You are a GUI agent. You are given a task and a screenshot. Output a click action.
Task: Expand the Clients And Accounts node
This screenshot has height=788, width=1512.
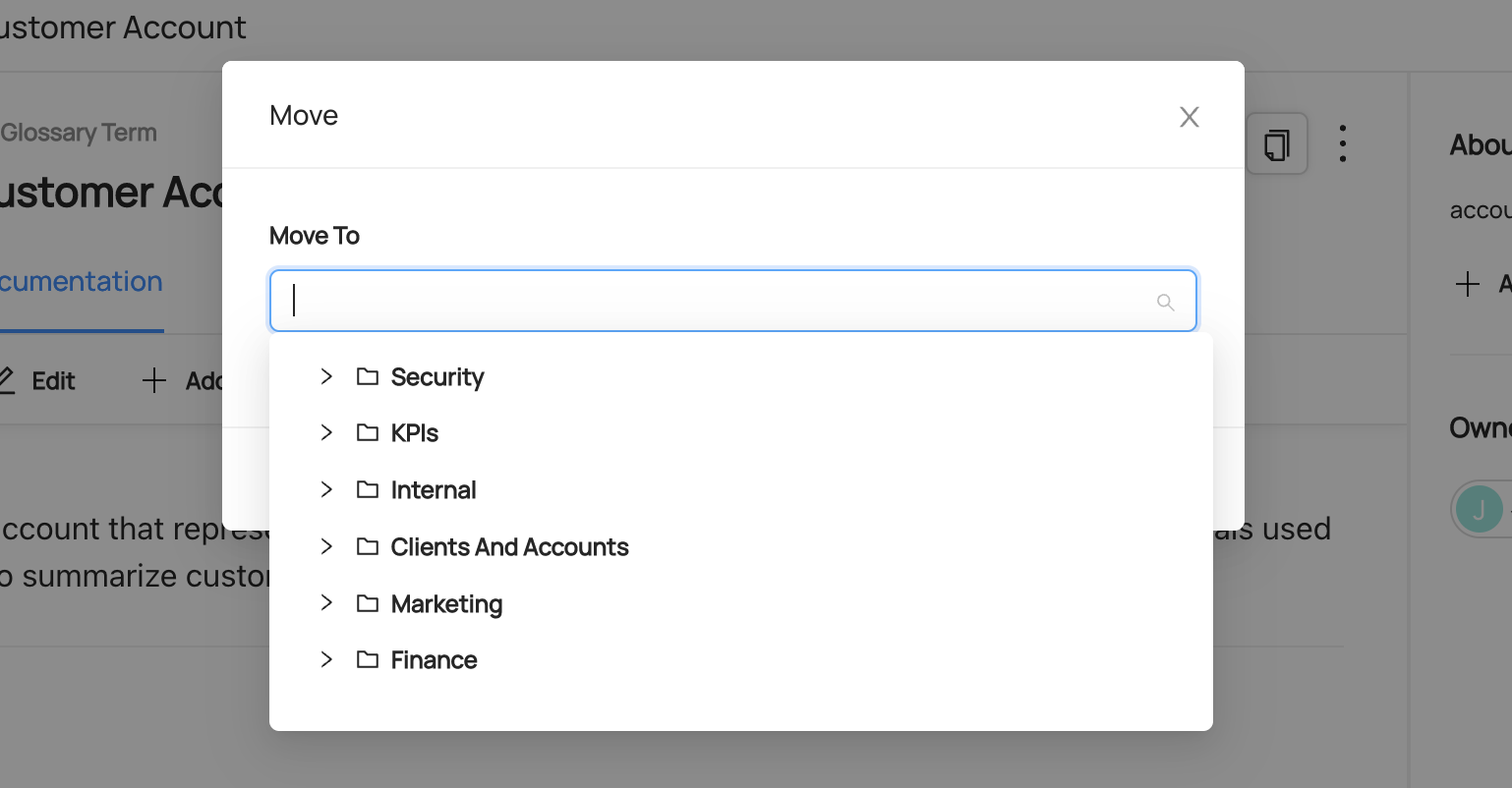(x=326, y=547)
